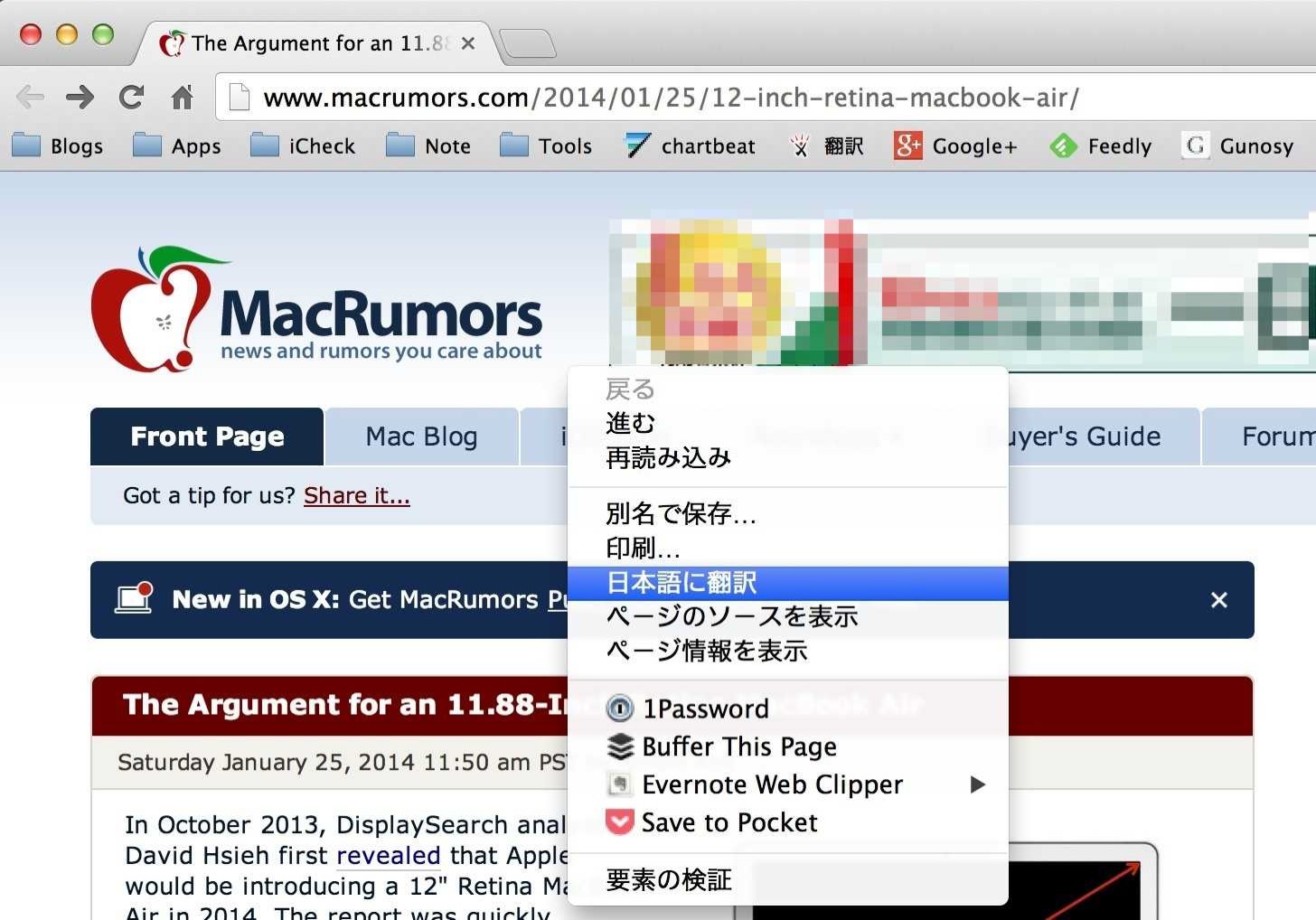This screenshot has width=1316, height=920.
Task: Click the page icon in address bar
Action: (240, 97)
